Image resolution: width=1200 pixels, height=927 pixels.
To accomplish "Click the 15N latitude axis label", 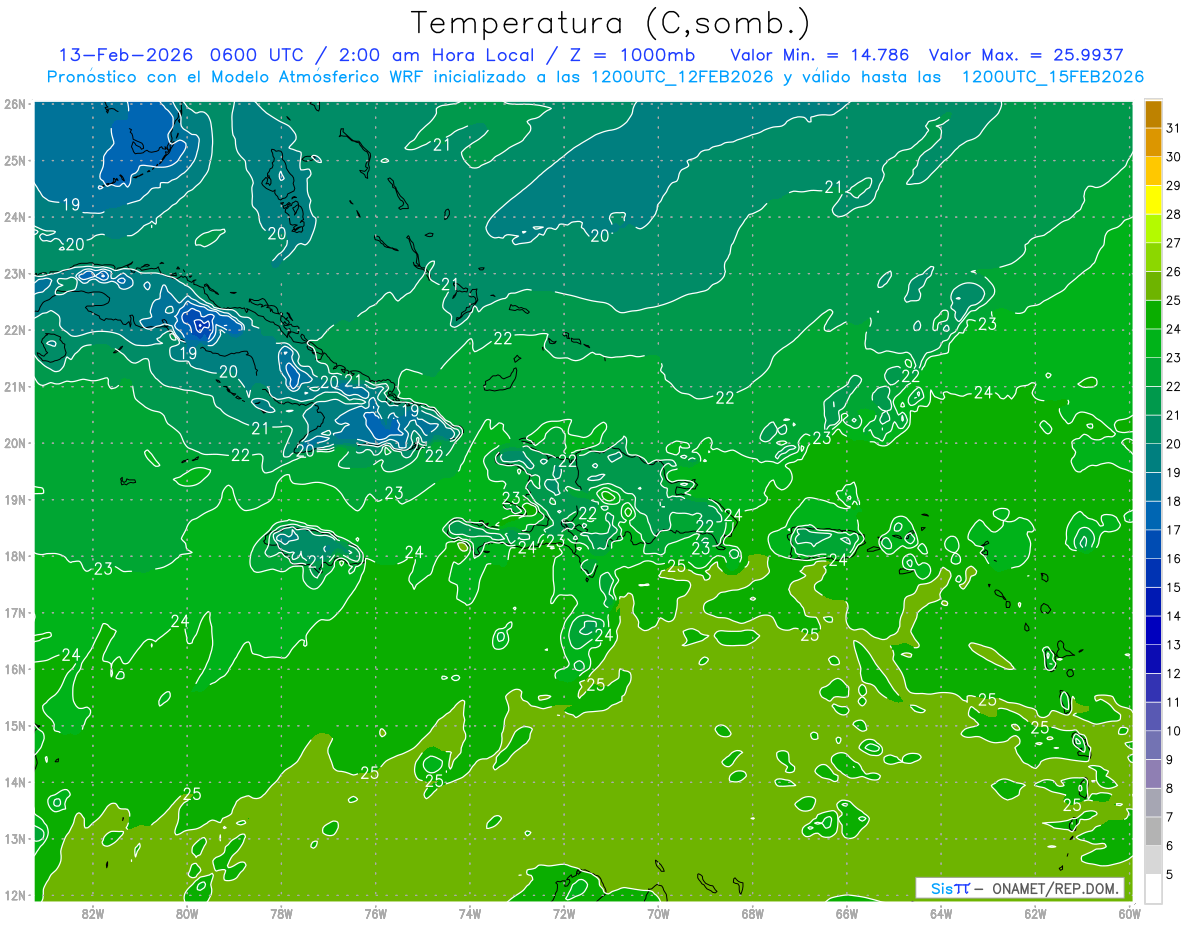I will pyautogui.click(x=14, y=725).
